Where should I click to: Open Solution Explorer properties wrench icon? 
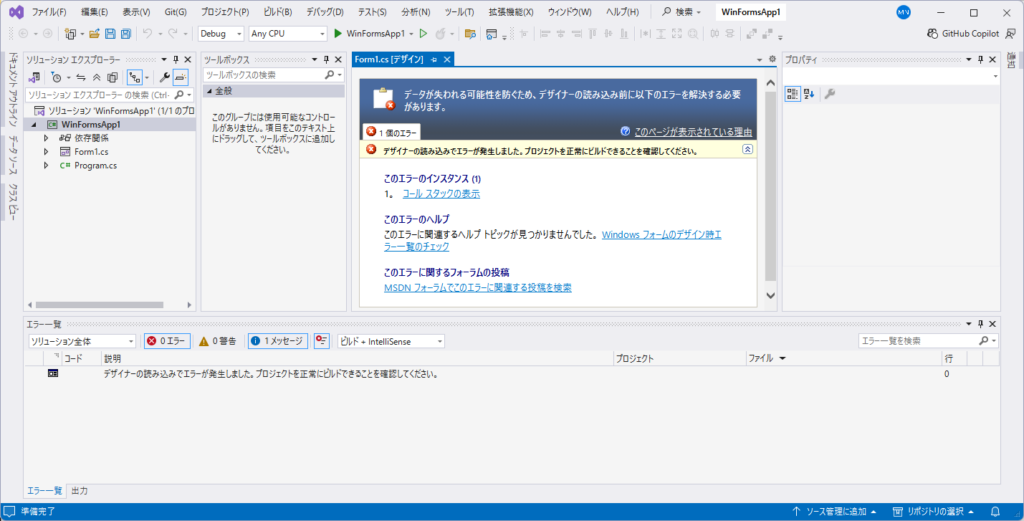(164, 77)
